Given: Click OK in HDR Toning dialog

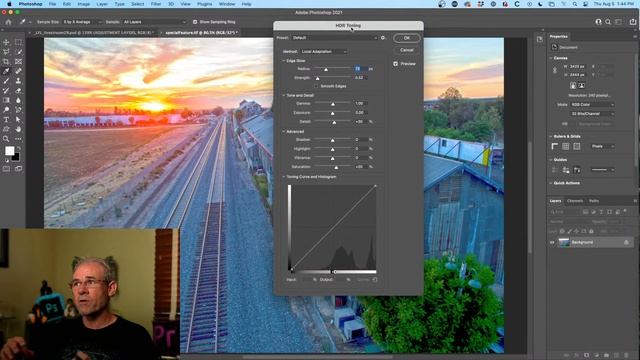Looking at the screenshot, I should click(407, 38).
